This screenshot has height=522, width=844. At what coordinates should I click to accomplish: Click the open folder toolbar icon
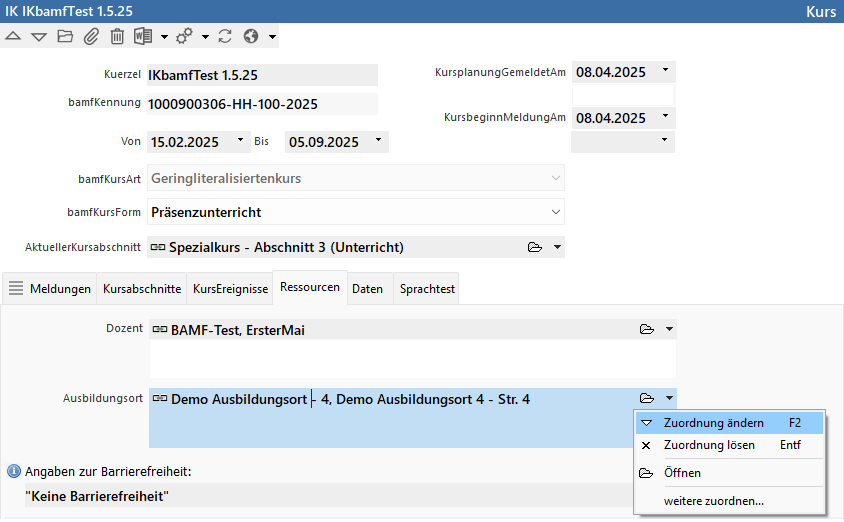[65, 37]
